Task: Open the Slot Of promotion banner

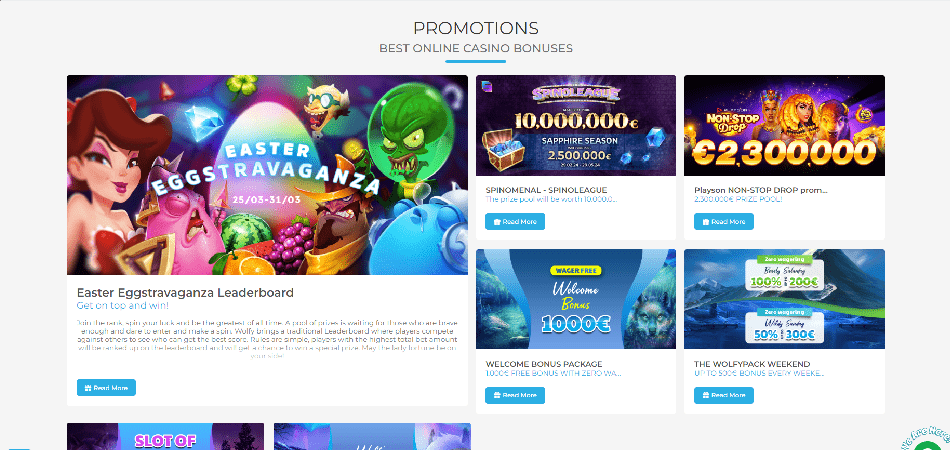Action: [165, 436]
